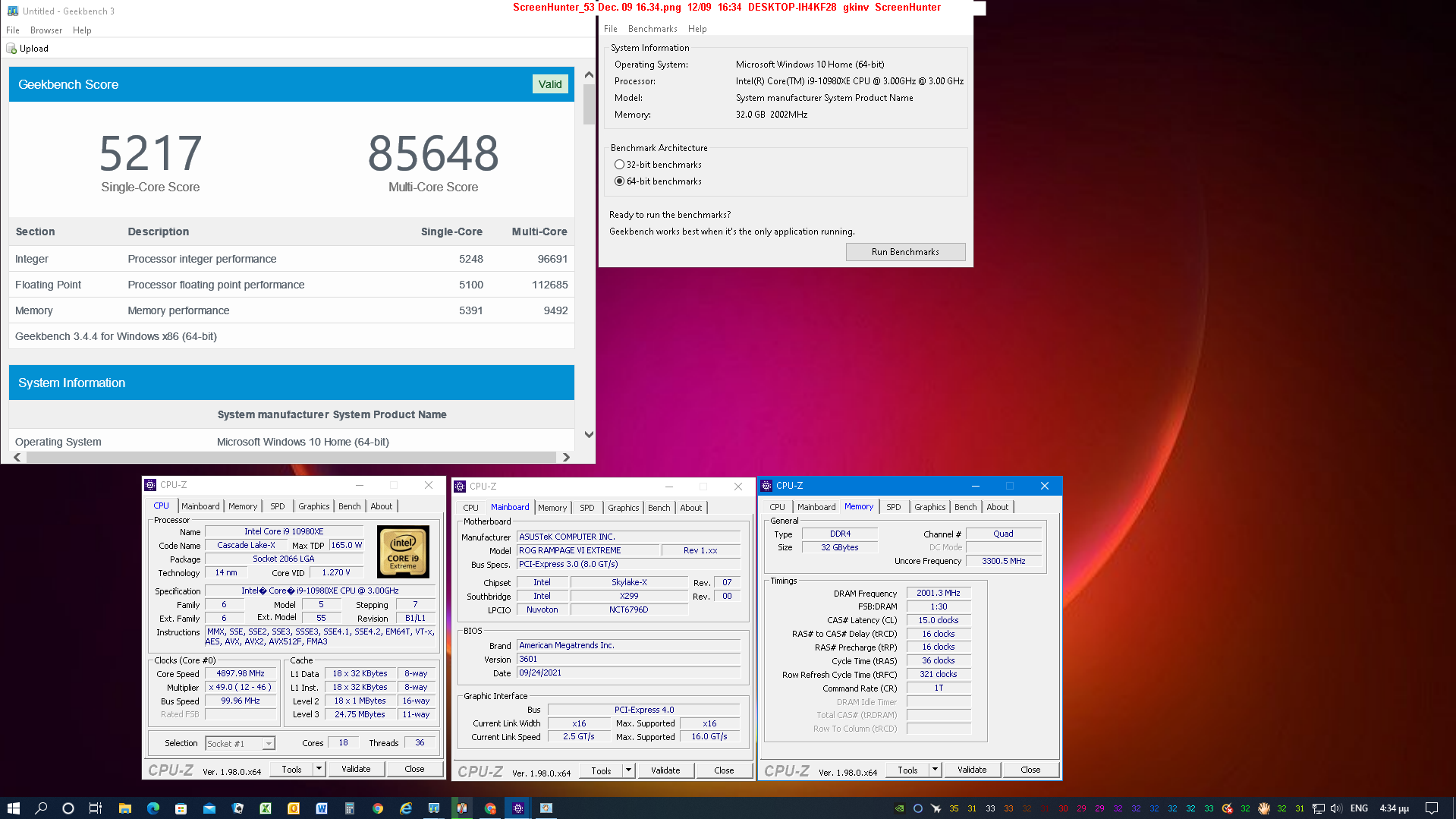Select 32-bit benchmarks radio button
This screenshot has width=1456, height=819.
619,165
